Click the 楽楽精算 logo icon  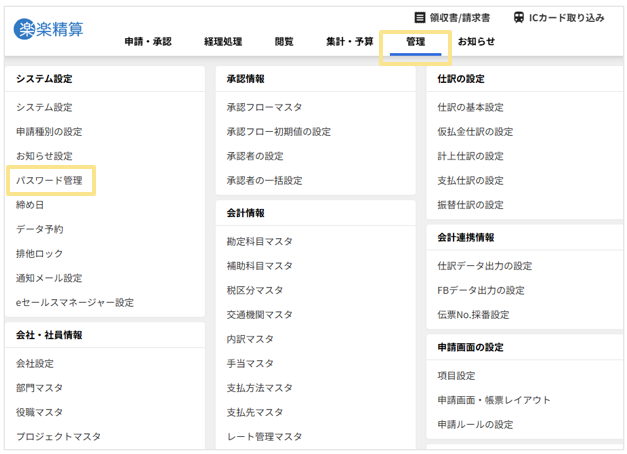25,29
